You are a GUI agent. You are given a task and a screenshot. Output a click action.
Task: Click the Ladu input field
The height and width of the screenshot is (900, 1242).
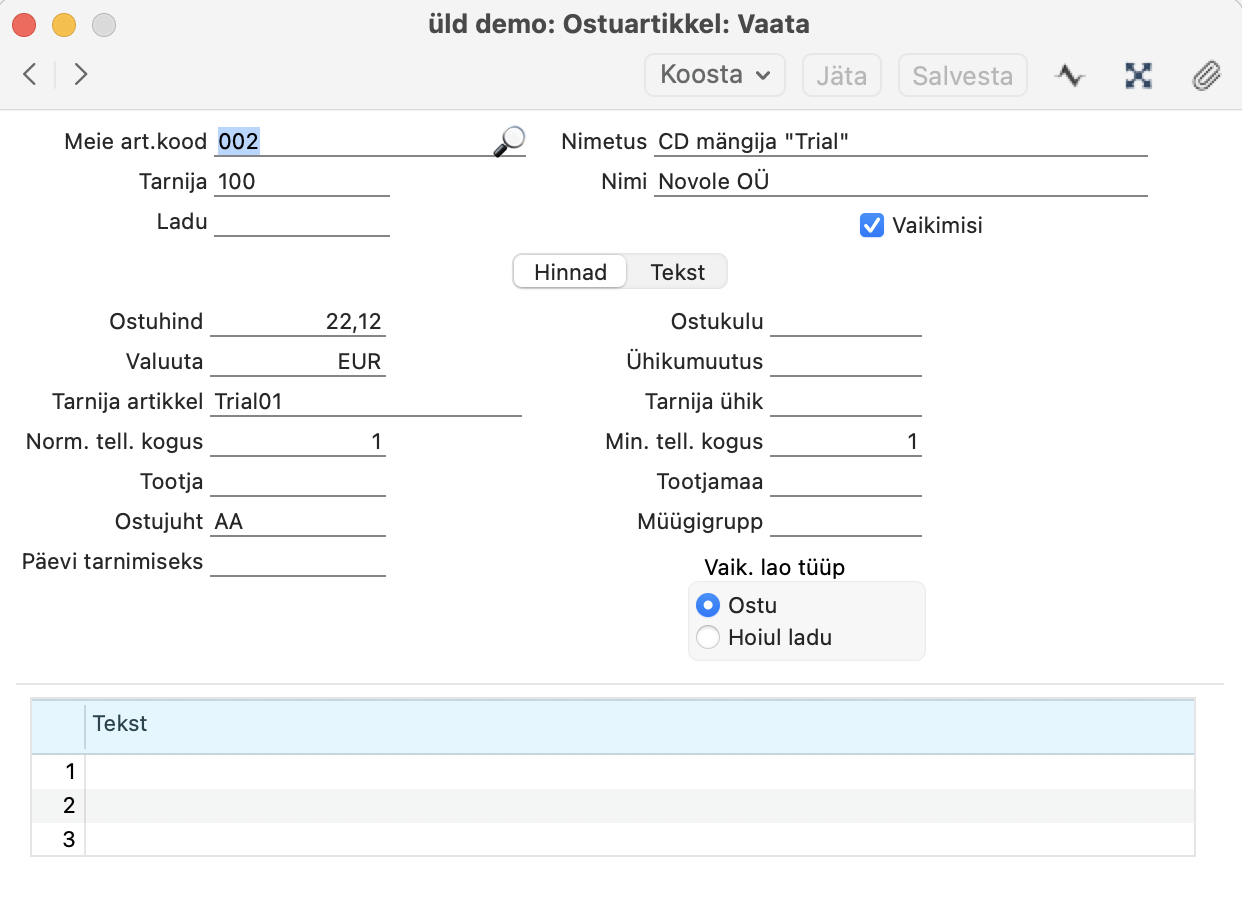click(301, 222)
